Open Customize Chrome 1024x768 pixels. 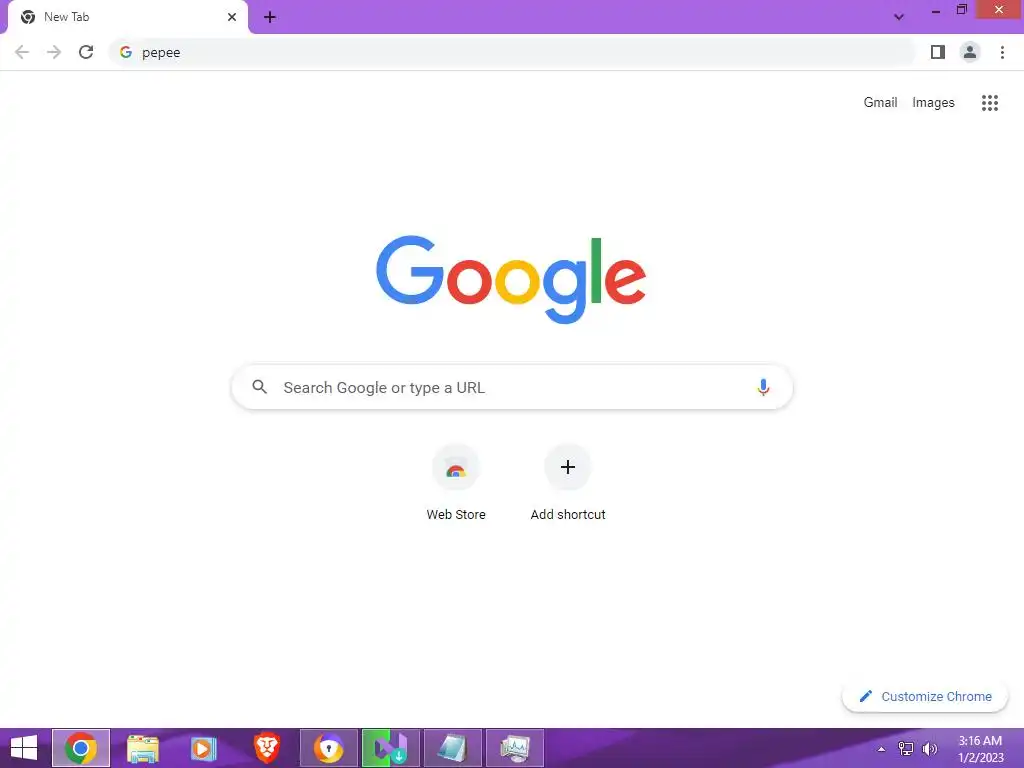tap(925, 696)
